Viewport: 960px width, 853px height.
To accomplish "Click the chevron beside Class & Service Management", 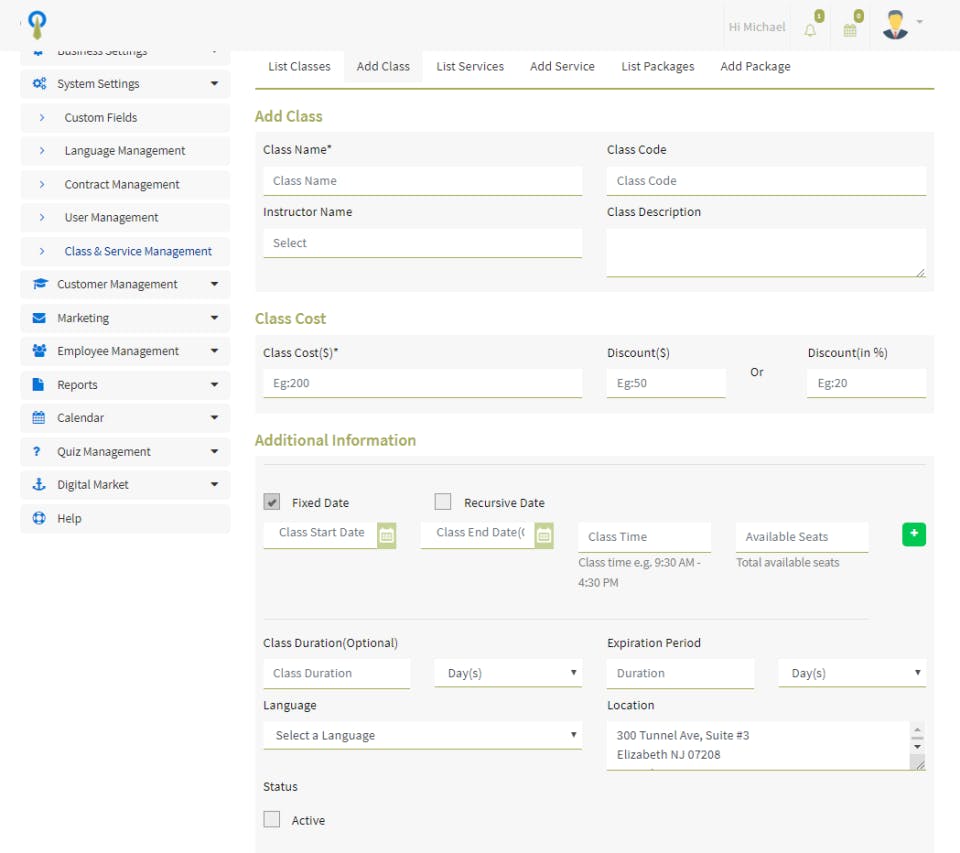I will point(42,250).
